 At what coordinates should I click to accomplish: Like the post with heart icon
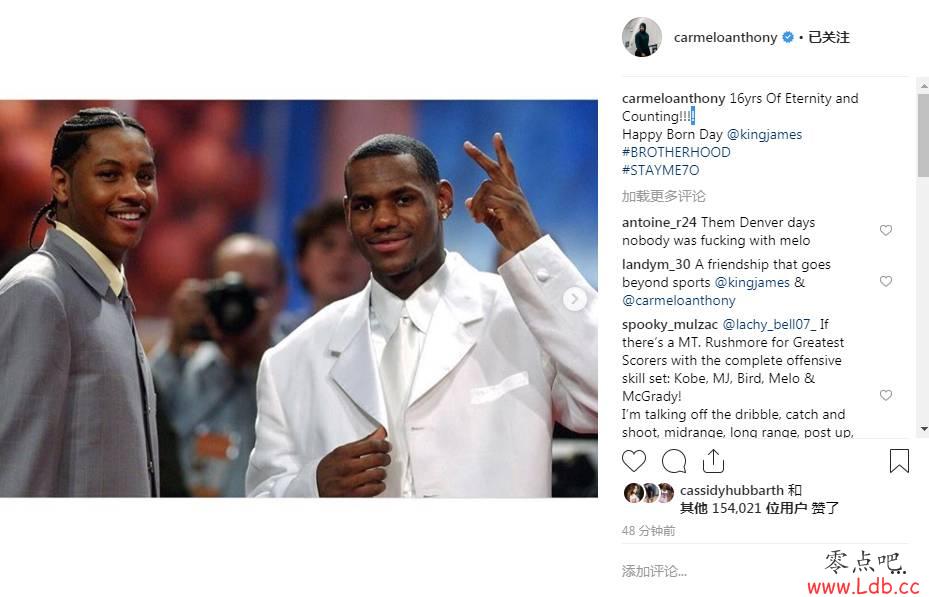[x=633, y=461]
